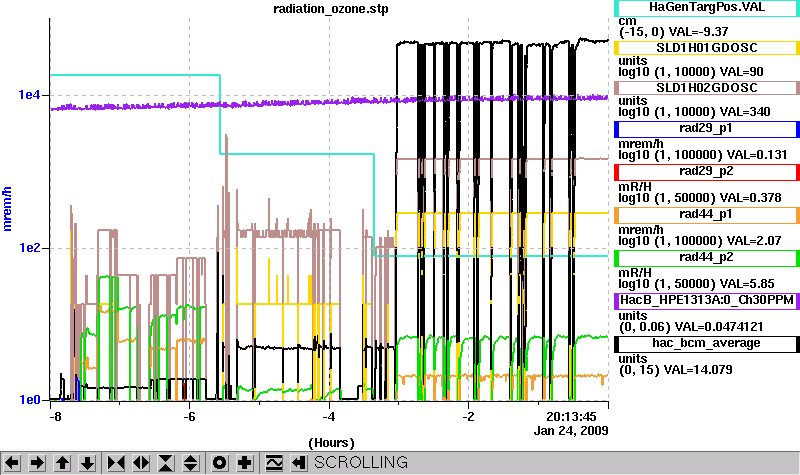Select the rad29_p2 curve legend
This screenshot has height=475, width=800.
[707, 171]
